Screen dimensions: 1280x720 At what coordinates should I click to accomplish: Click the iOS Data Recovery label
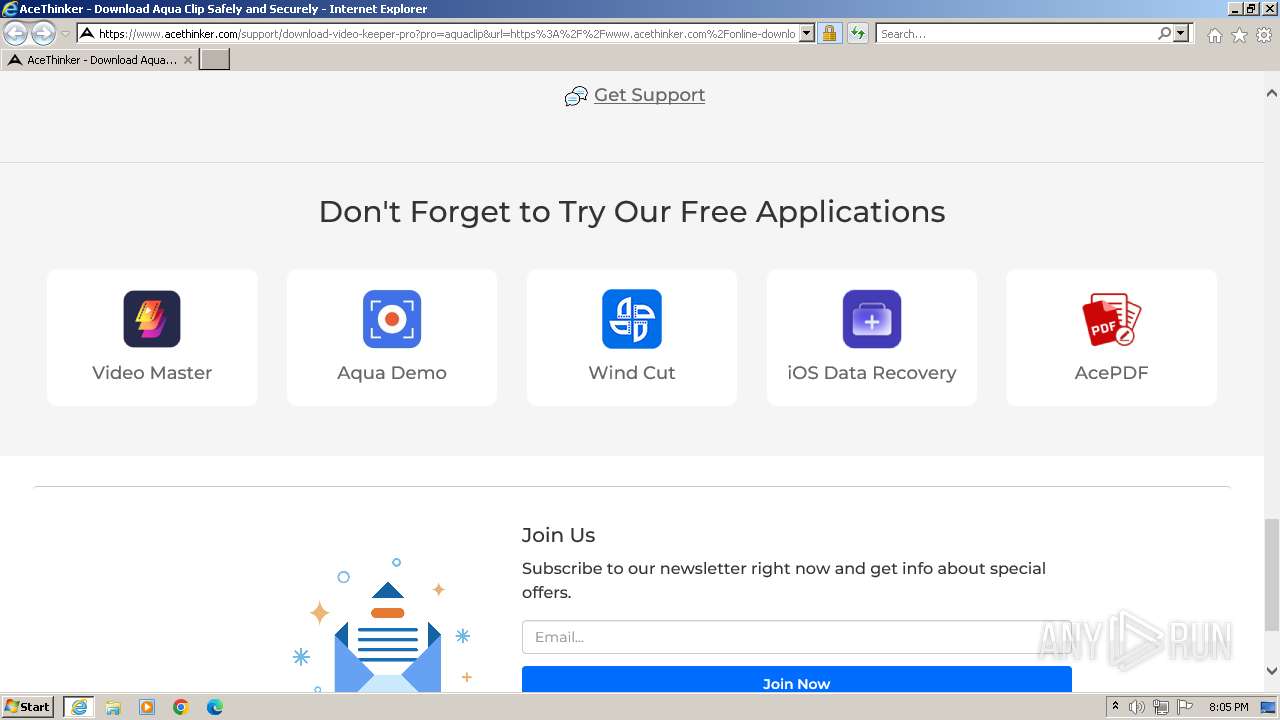(x=872, y=373)
